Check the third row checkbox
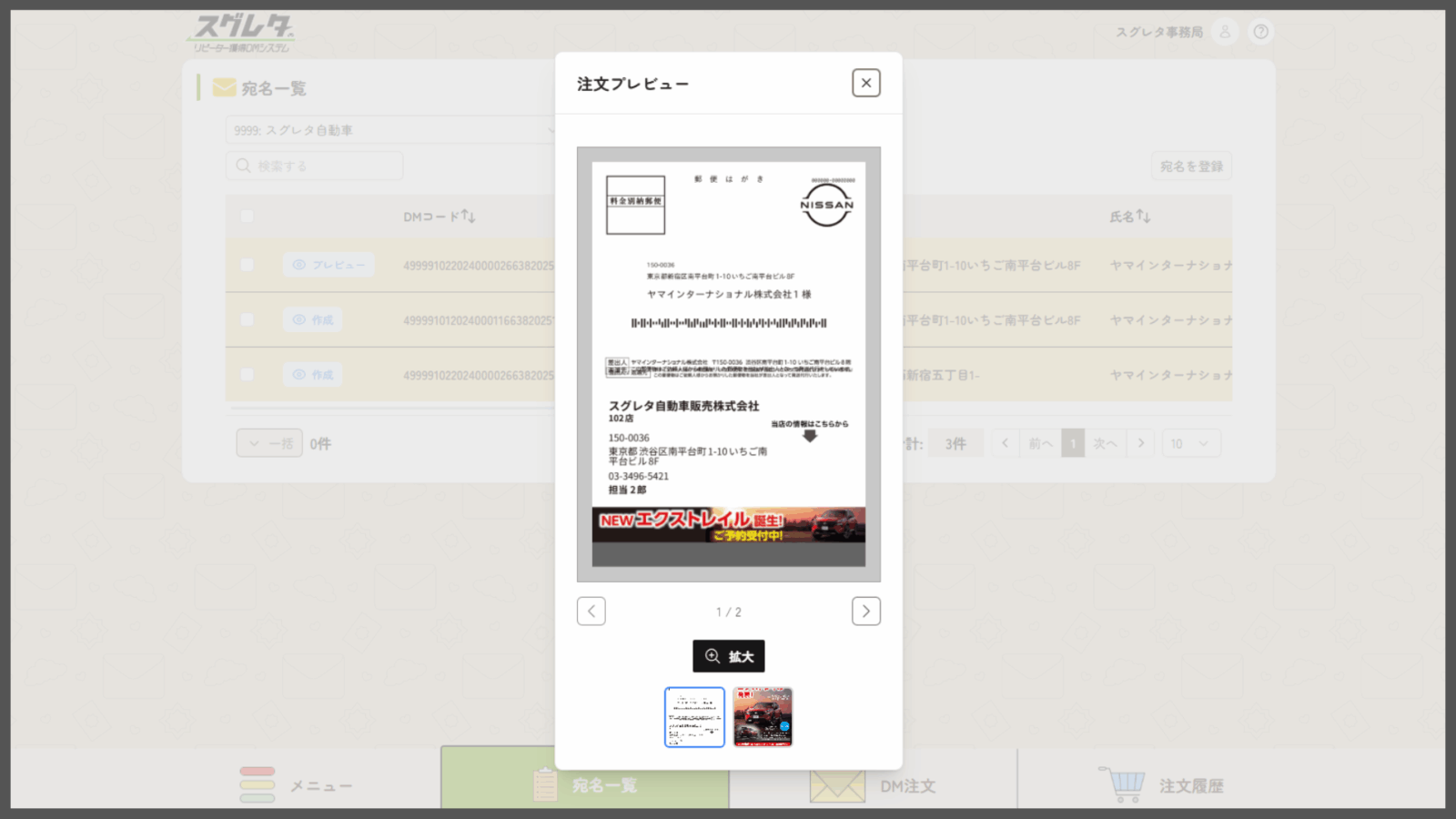The width and height of the screenshot is (1456, 819). [x=247, y=374]
